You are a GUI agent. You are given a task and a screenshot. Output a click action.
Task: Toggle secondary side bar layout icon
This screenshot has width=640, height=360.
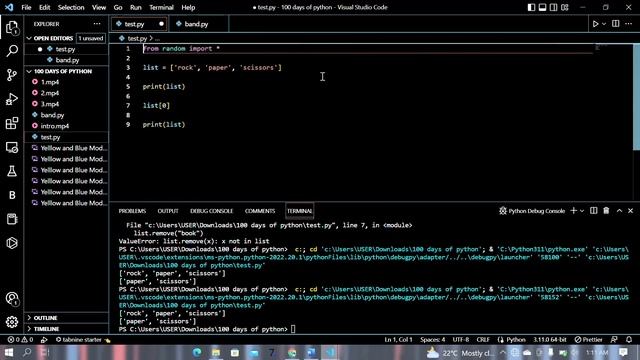tap(553, 7)
